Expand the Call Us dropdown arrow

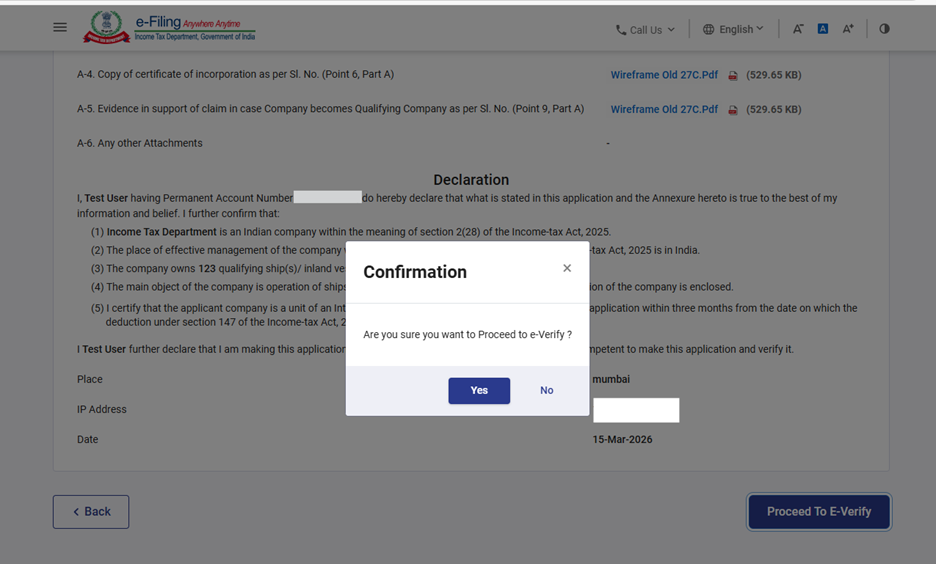tap(671, 30)
